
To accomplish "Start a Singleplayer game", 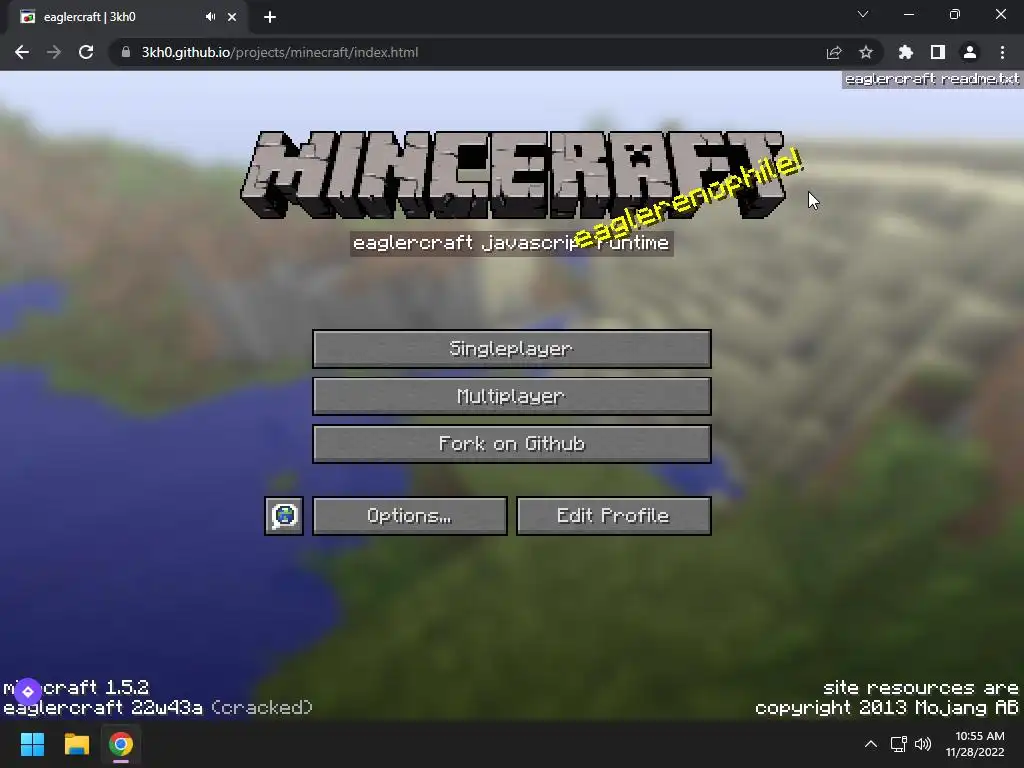I will pos(511,349).
